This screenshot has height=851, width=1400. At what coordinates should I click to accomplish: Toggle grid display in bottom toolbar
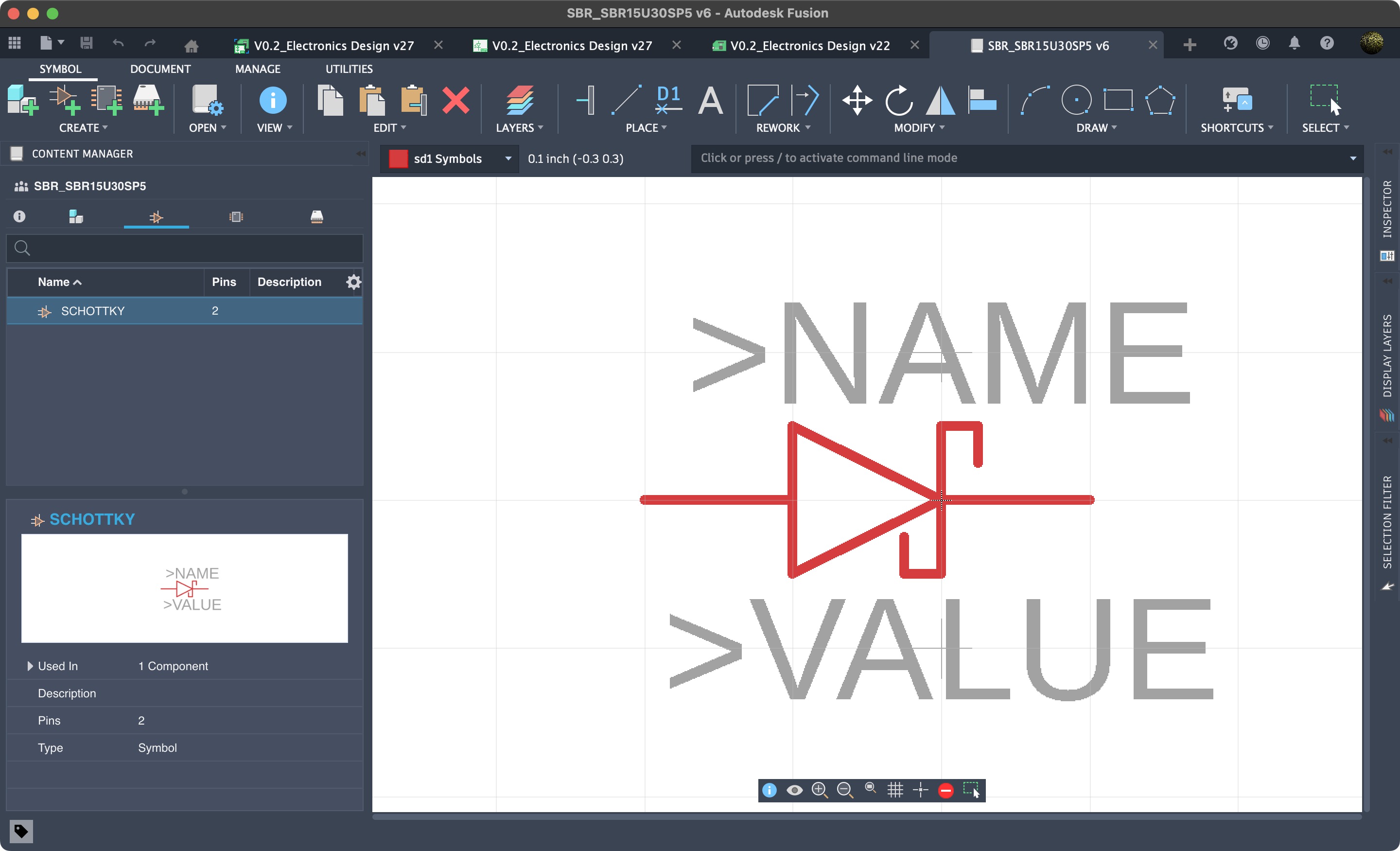pos(895,790)
